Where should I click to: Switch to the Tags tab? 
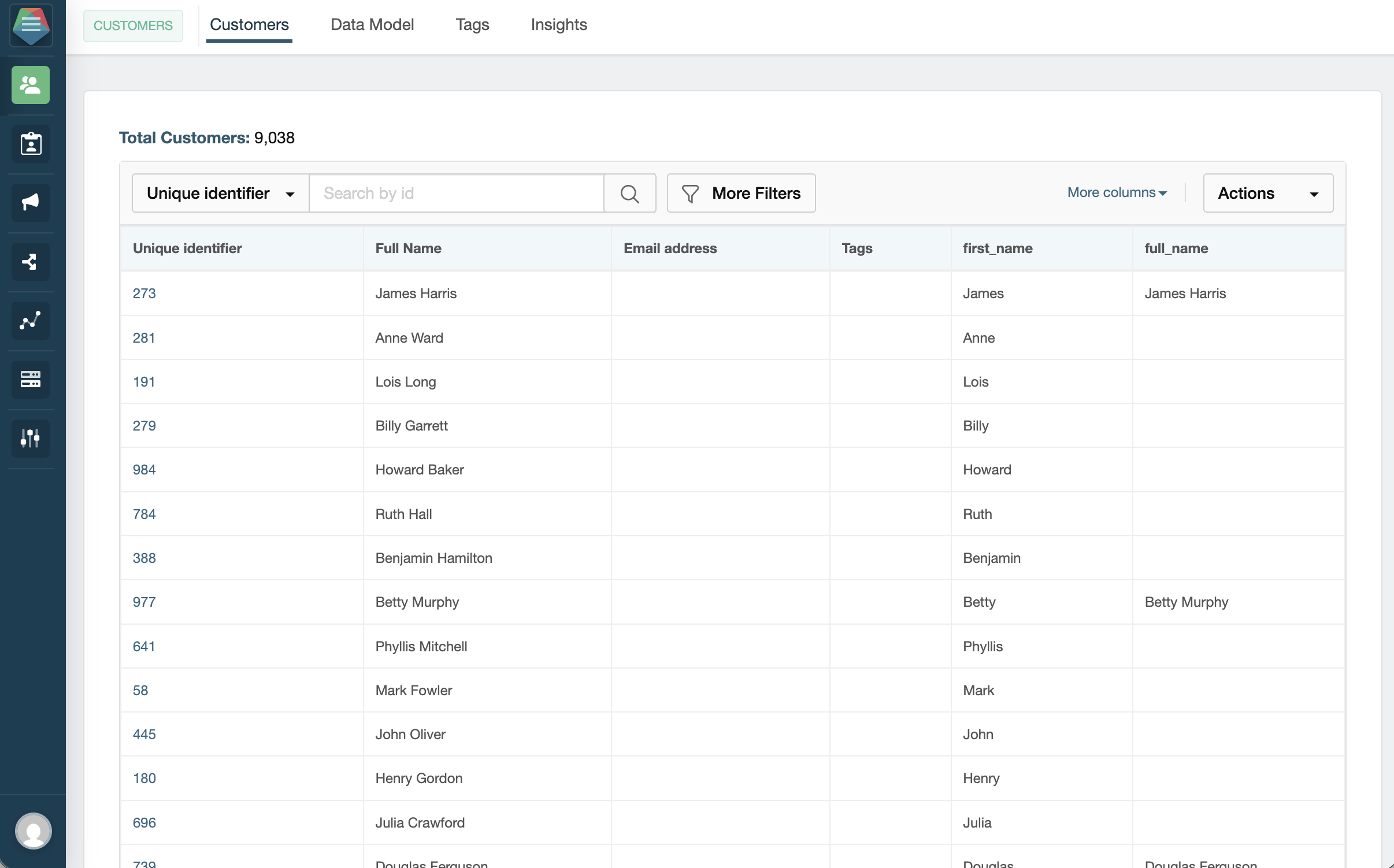point(472,25)
